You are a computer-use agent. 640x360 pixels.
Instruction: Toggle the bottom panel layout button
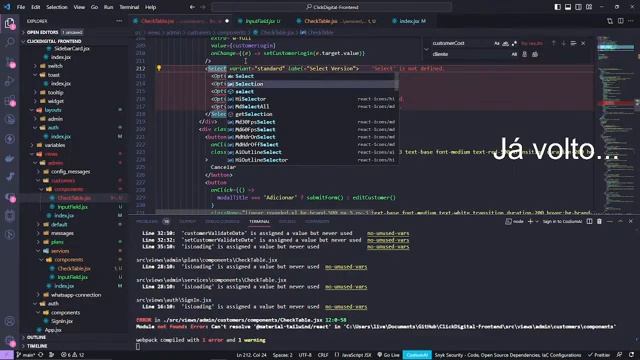coord(568,7)
